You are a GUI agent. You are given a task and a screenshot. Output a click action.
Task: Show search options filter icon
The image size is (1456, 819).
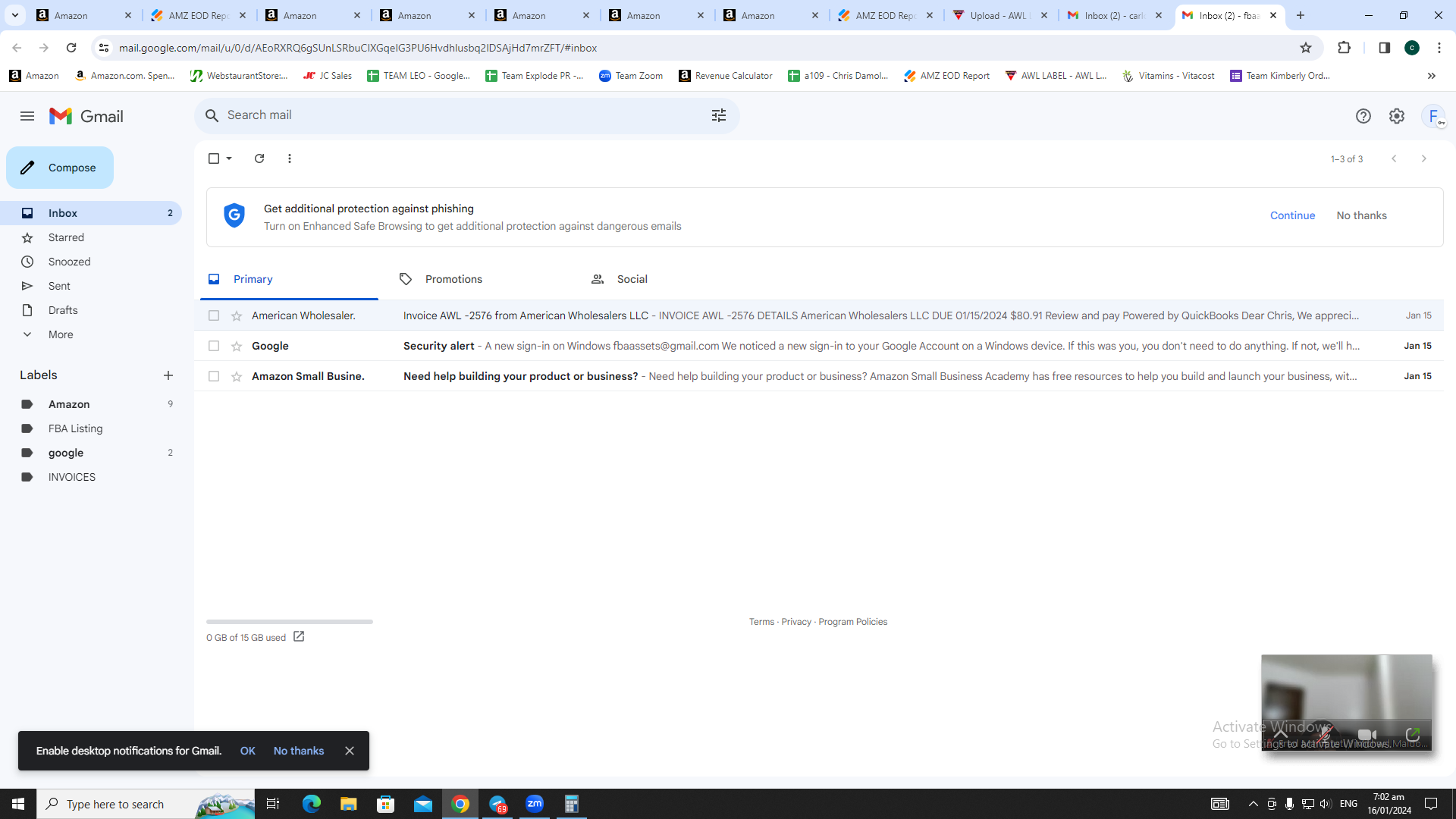(719, 115)
